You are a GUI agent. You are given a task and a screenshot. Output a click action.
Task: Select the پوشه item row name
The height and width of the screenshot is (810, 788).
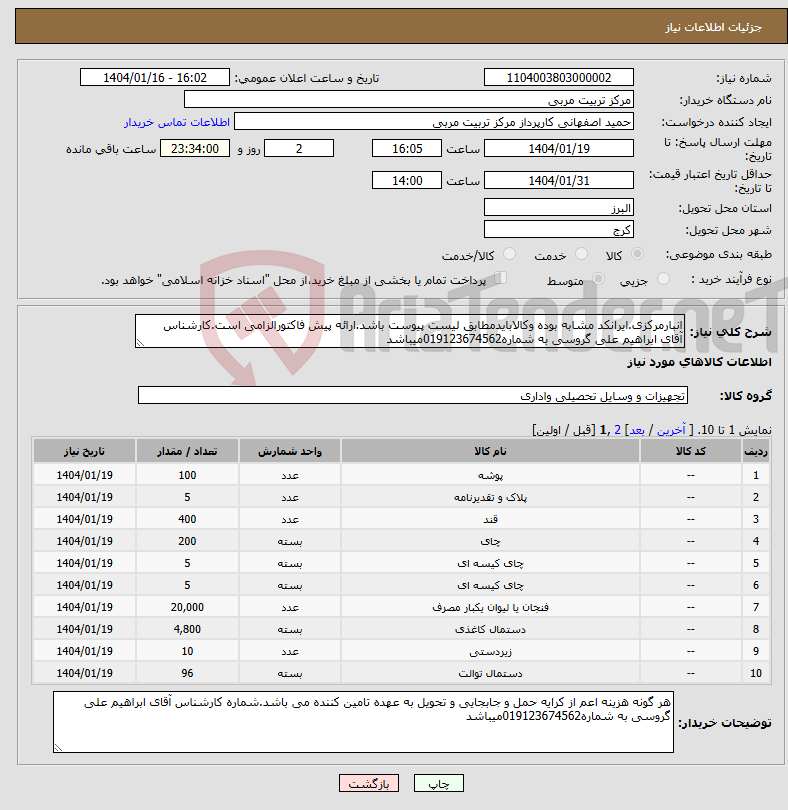tap(490, 475)
